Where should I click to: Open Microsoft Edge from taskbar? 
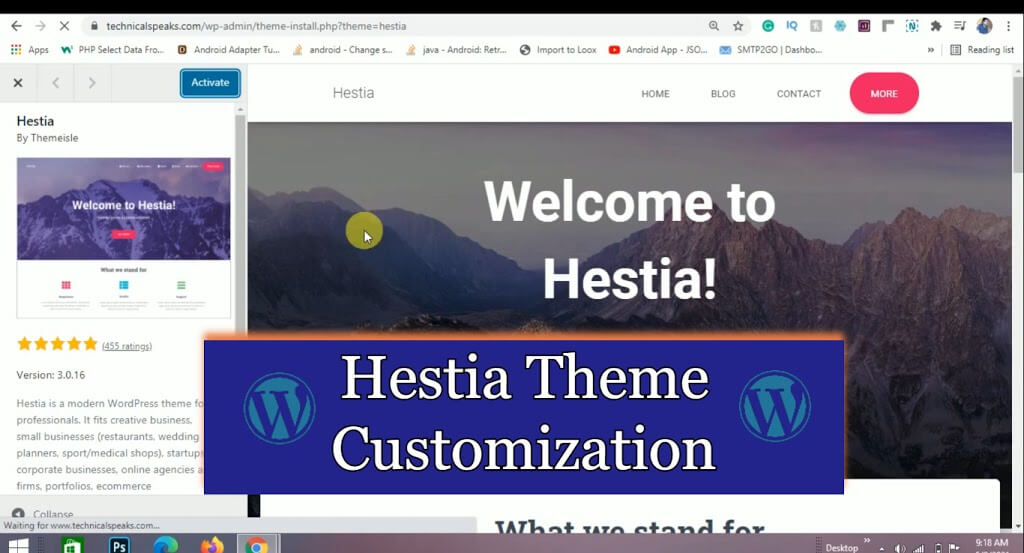[x=165, y=545]
